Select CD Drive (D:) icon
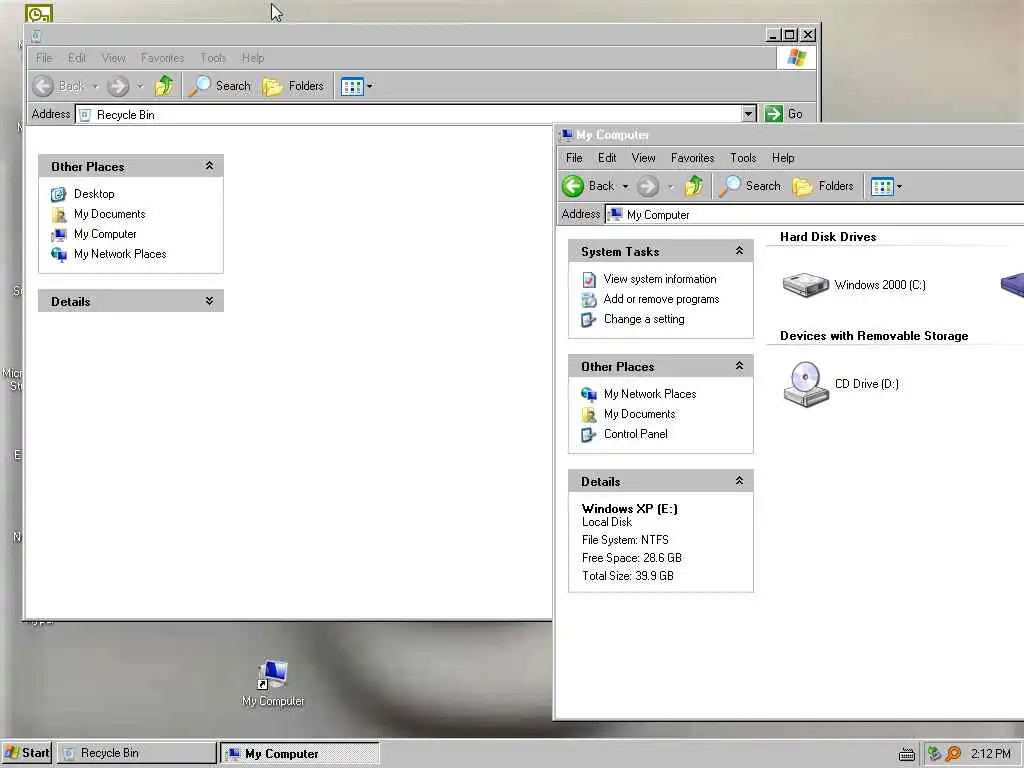This screenshot has height=768, width=1024. (x=806, y=384)
